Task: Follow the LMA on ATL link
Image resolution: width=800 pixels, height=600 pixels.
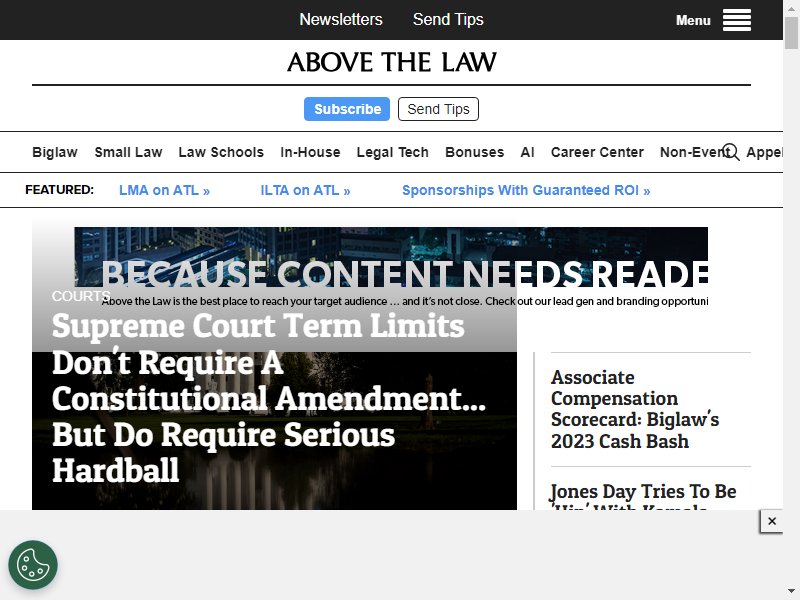Action: coord(164,190)
